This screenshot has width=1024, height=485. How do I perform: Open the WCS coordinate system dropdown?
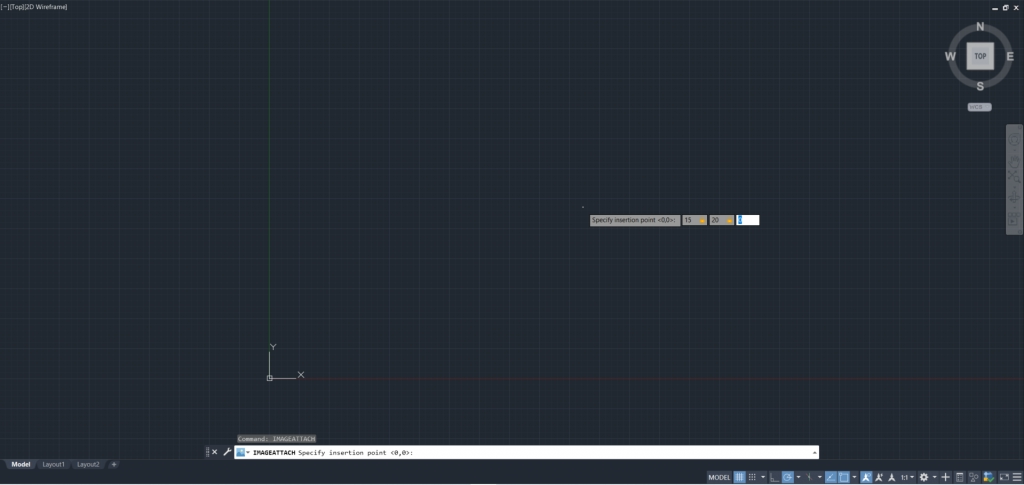tap(980, 107)
